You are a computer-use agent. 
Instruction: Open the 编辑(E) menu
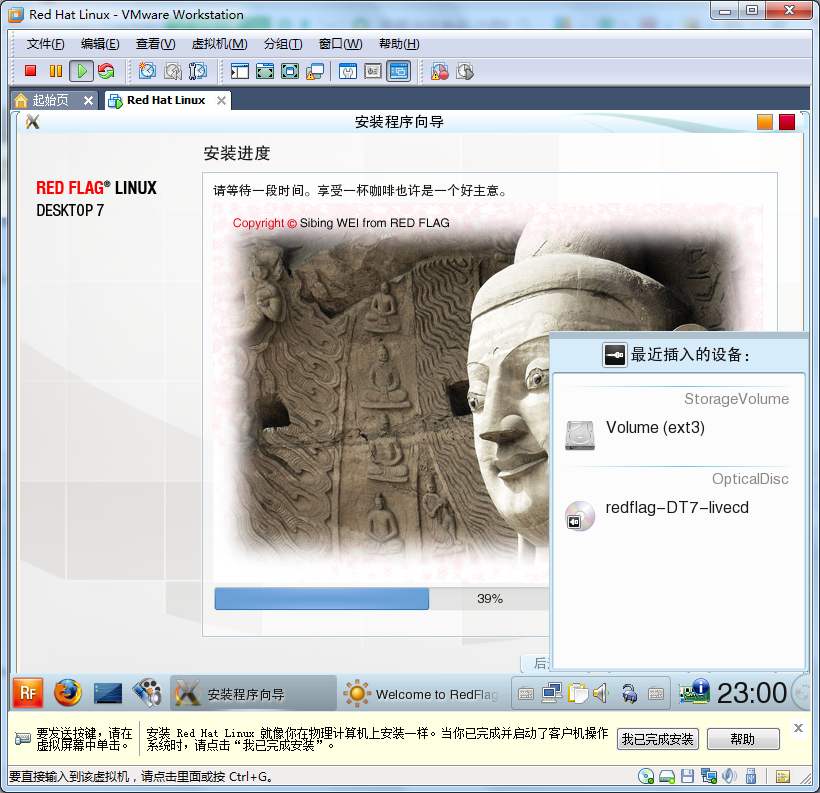click(x=100, y=44)
